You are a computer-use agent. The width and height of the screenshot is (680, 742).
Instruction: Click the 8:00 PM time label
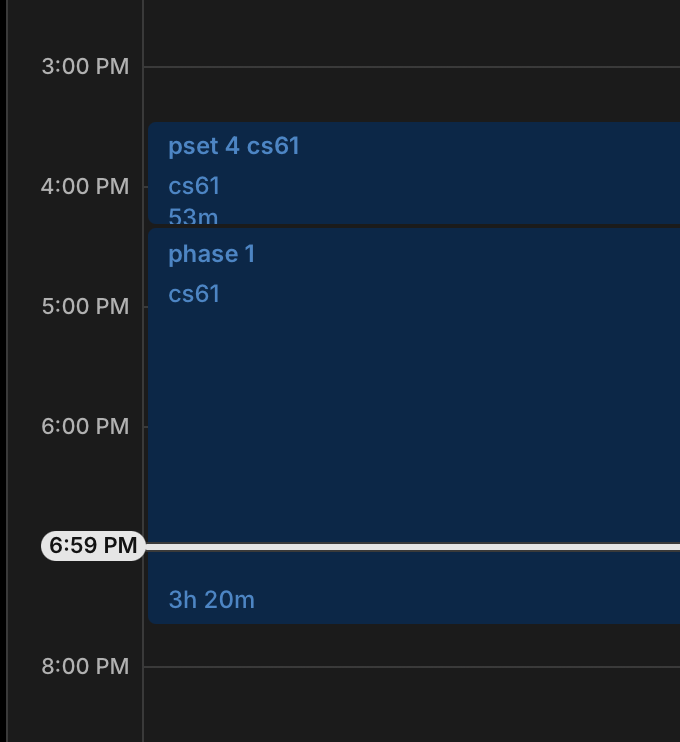85,666
